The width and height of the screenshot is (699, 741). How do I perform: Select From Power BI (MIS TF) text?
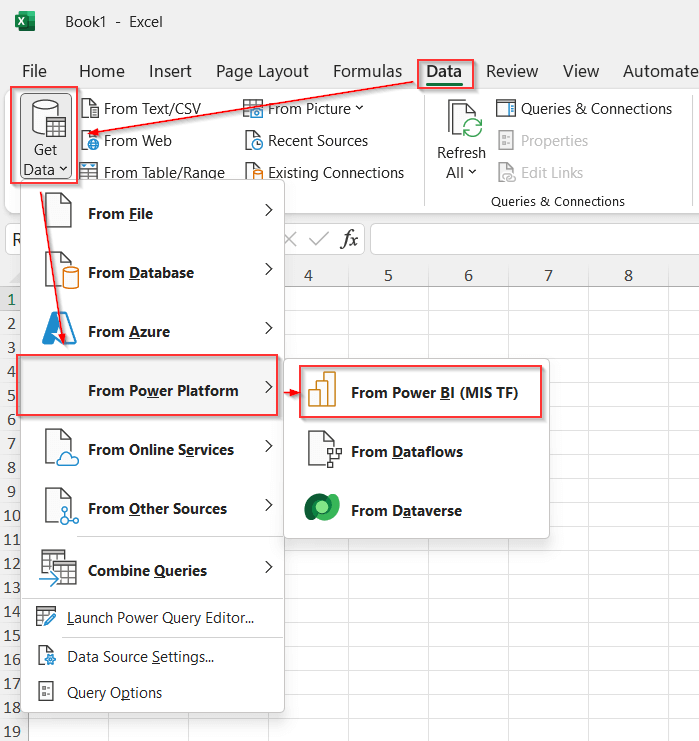435,393
